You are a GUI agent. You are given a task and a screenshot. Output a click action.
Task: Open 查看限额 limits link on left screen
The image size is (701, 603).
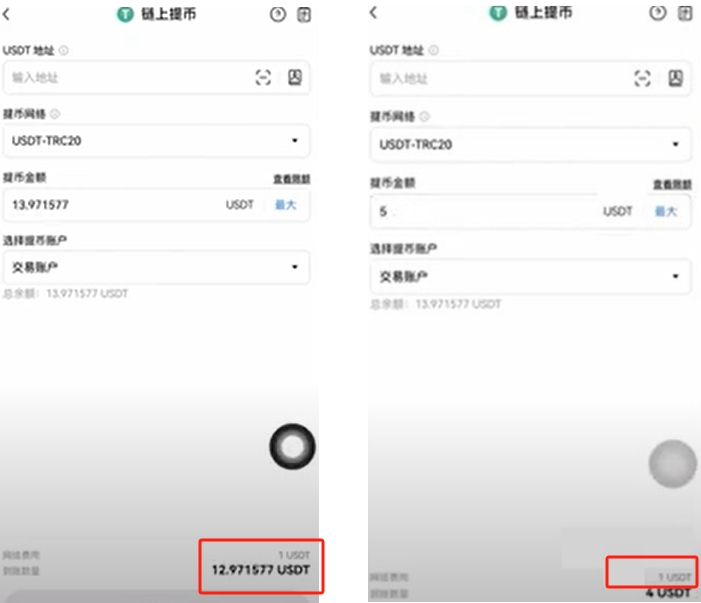coord(292,179)
